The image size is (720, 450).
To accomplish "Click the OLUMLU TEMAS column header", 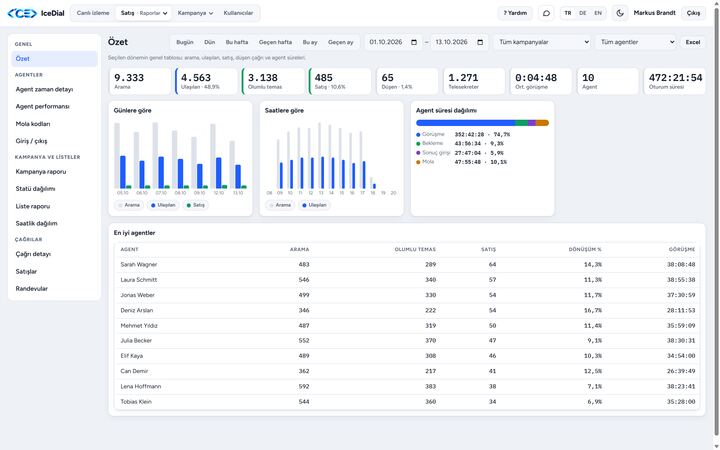I will 415,249.
